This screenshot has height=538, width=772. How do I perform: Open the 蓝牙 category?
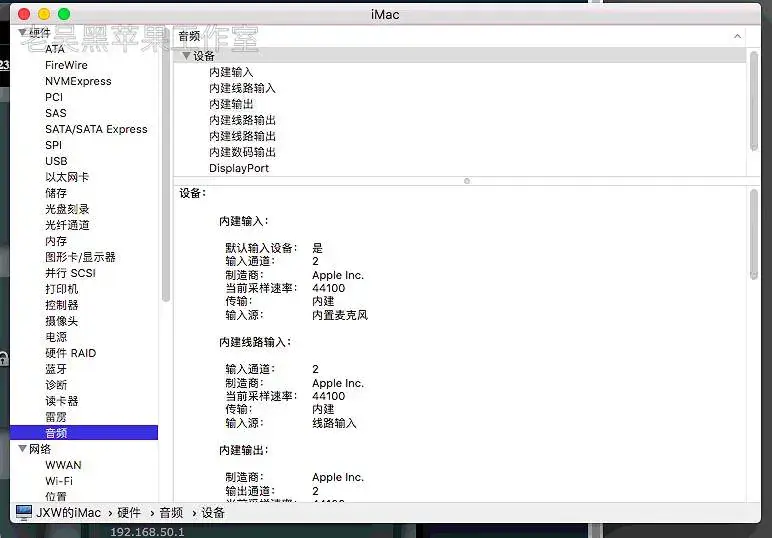tap(56, 369)
